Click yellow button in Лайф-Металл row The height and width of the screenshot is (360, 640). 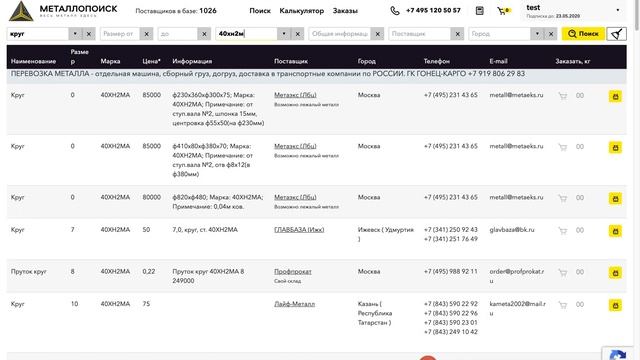click(616, 305)
